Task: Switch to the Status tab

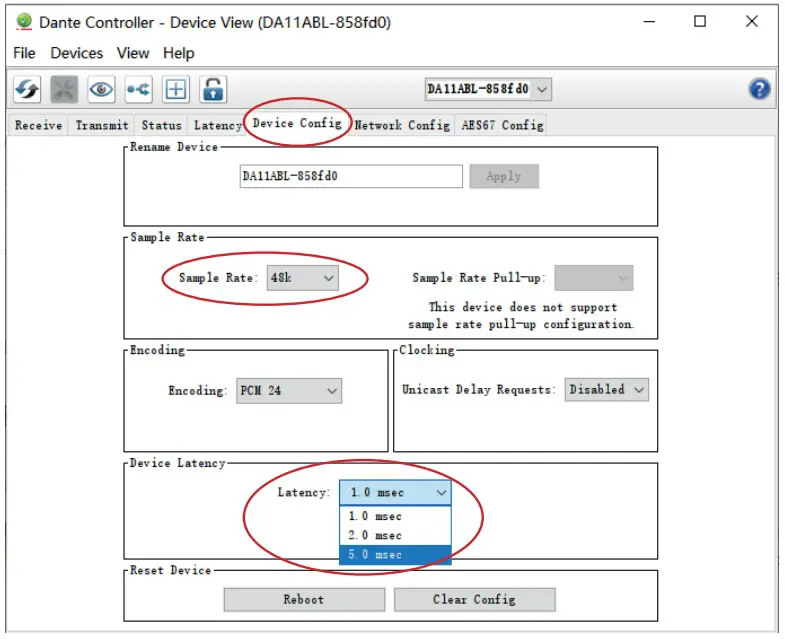Action: click(x=161, y=125)
